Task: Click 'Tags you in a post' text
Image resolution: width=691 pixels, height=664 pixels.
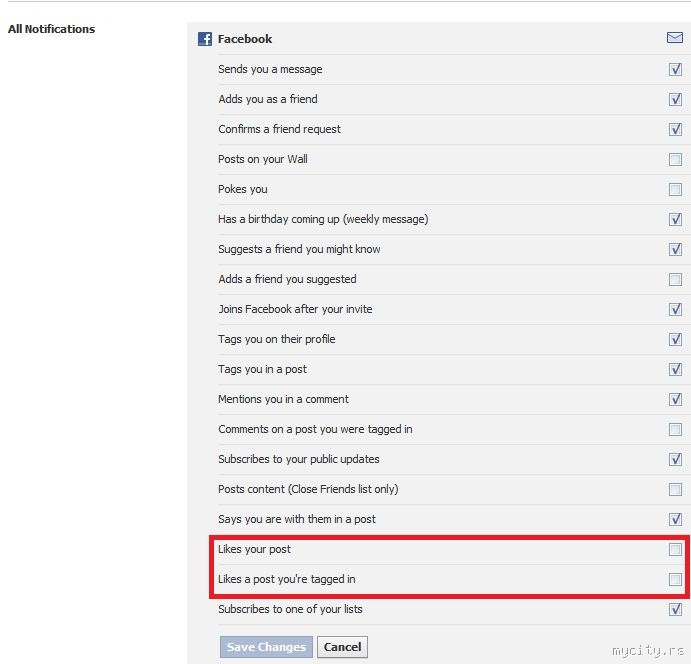Action: [262, 369]
